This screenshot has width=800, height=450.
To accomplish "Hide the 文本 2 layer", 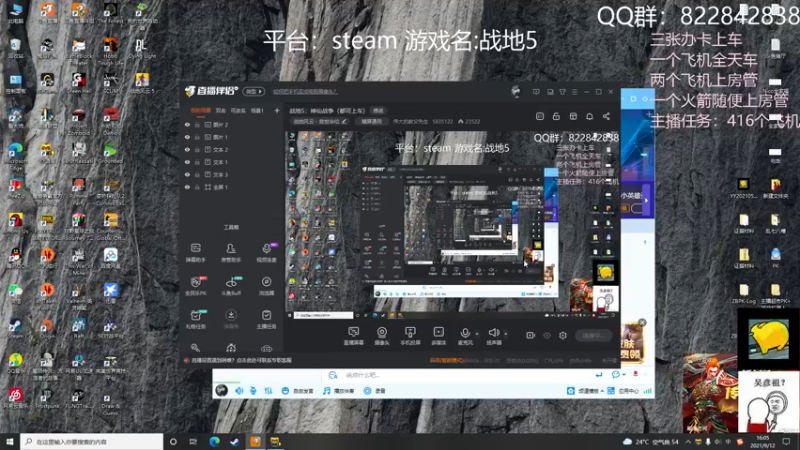I will pyautogui.click(x=187, y=149).
